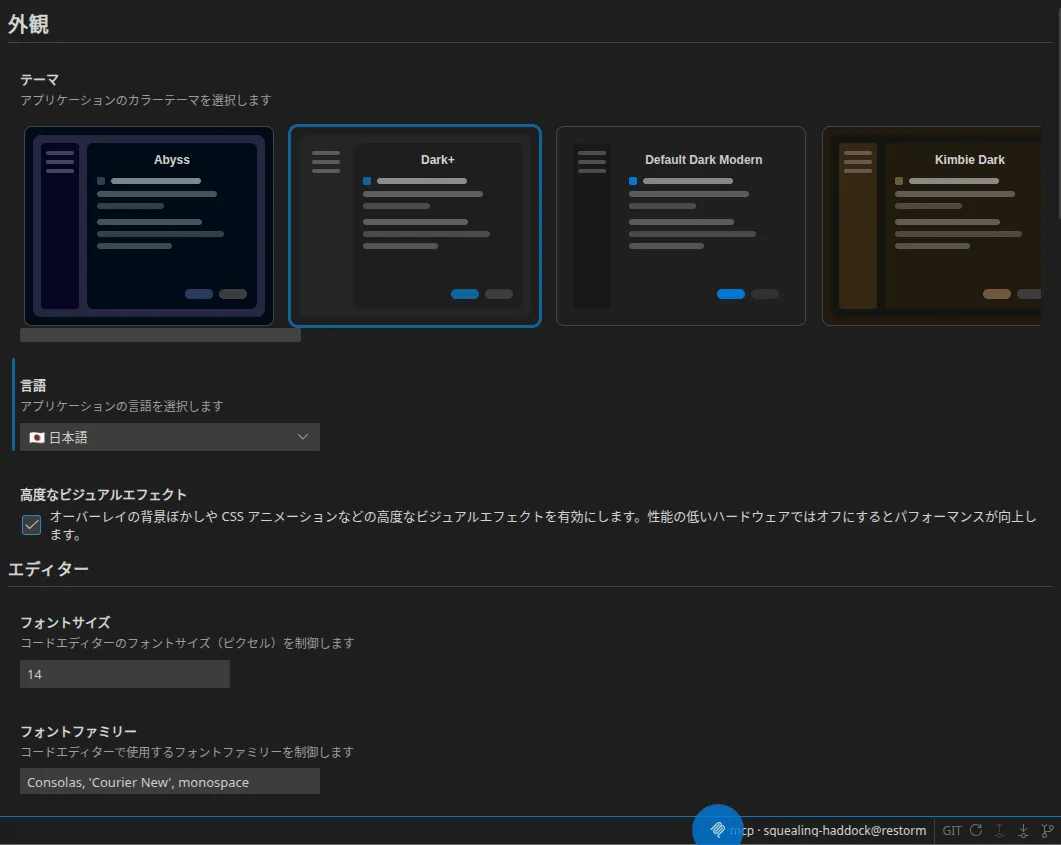Click the エディター section heading
The height and width of the screenshot is (845, 1061).
tap(48, 569)
